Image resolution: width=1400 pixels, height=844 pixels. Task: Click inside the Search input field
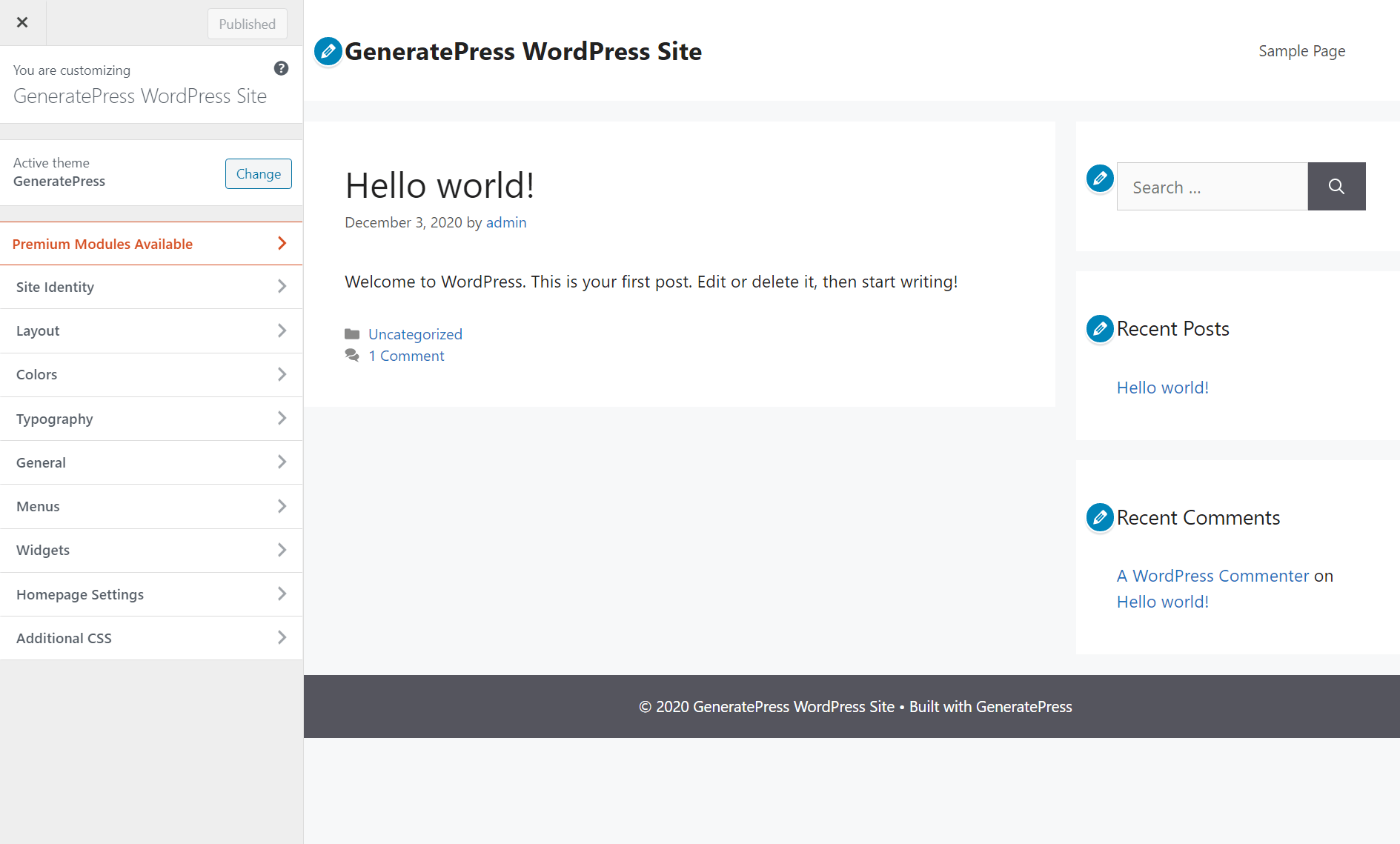point(1211,186)
